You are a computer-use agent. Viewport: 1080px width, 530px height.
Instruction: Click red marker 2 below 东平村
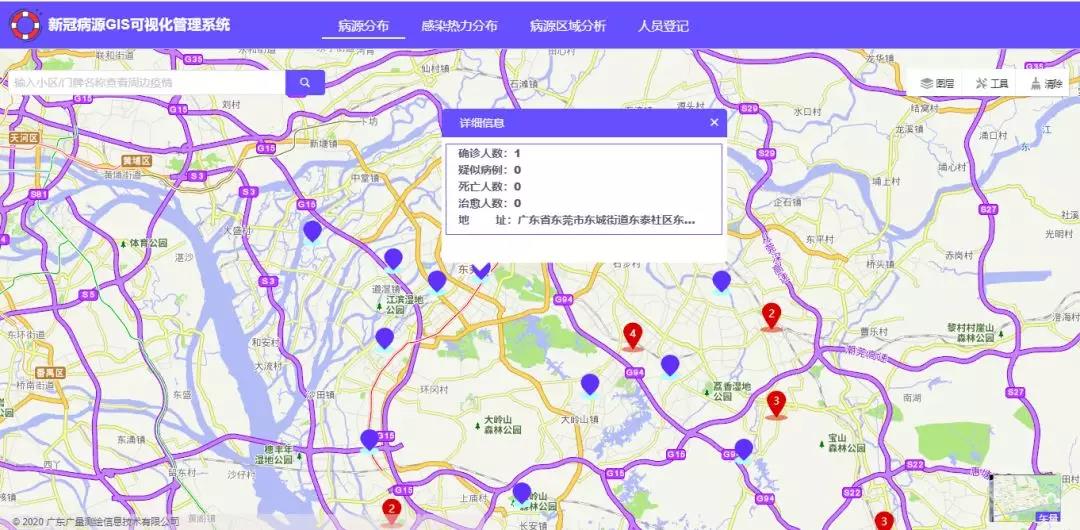[771, 315]
